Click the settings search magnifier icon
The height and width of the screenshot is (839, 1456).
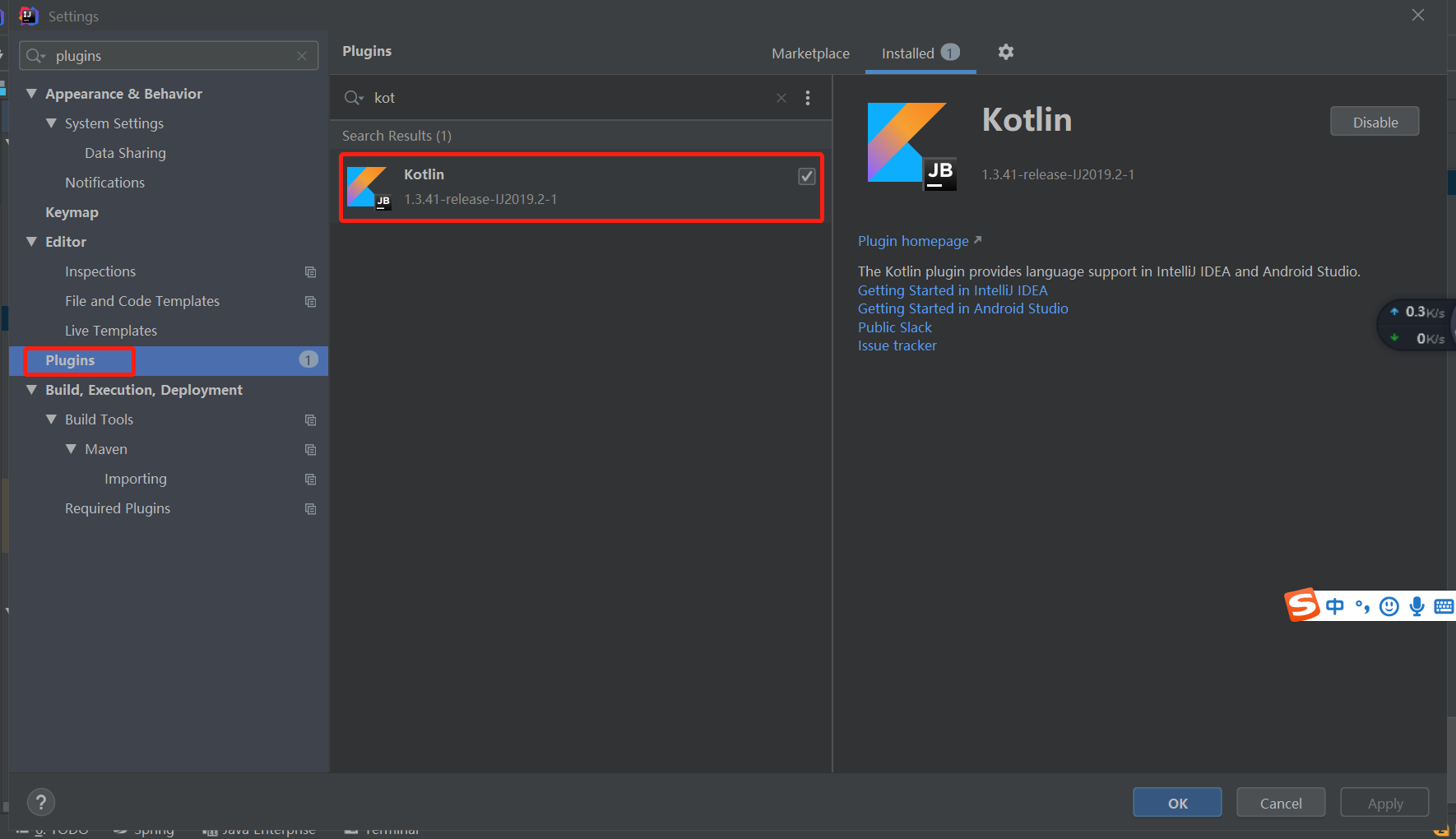point(35,56)
